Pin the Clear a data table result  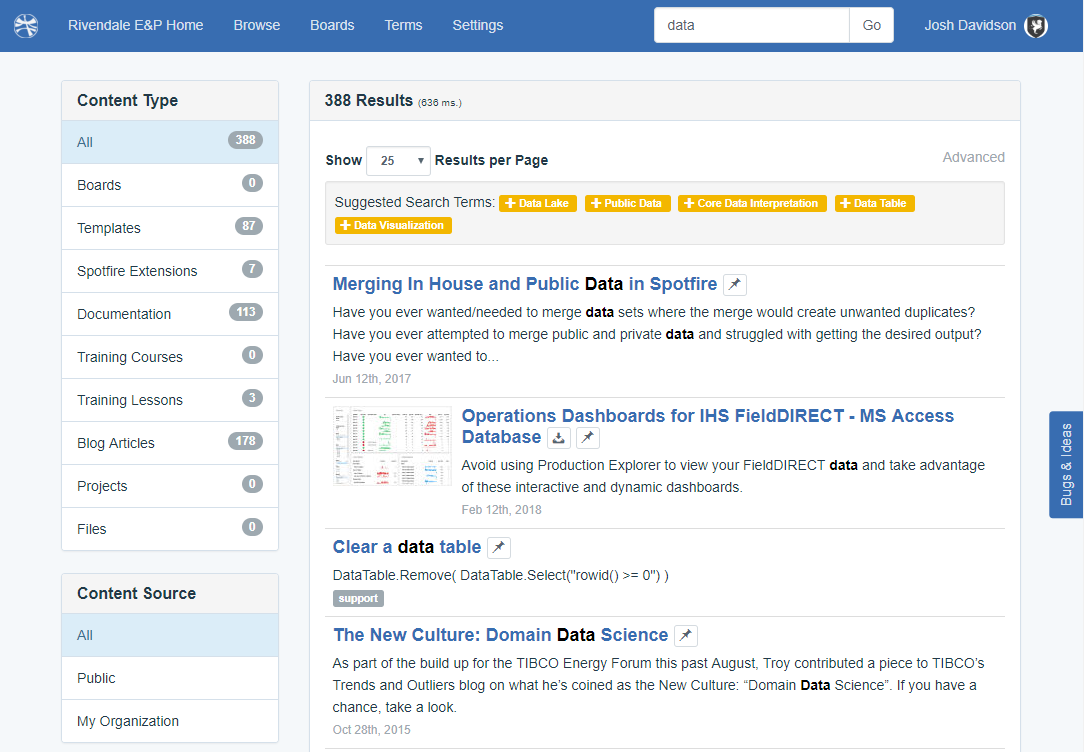(x=498, y=547)
